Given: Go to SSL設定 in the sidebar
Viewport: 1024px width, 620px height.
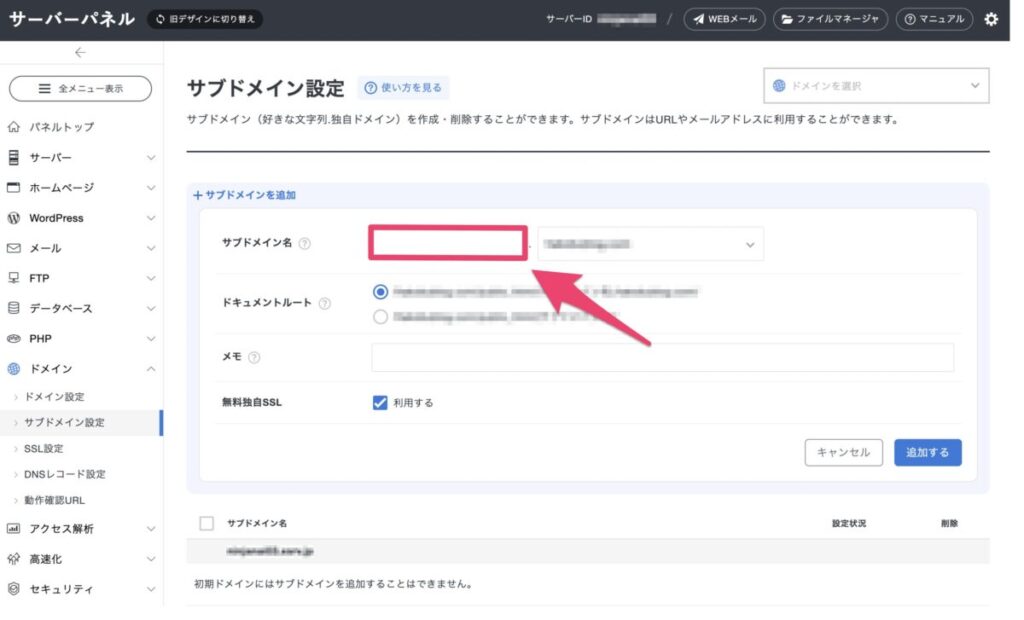Looking at the screenshot, I should click(44, 449).
